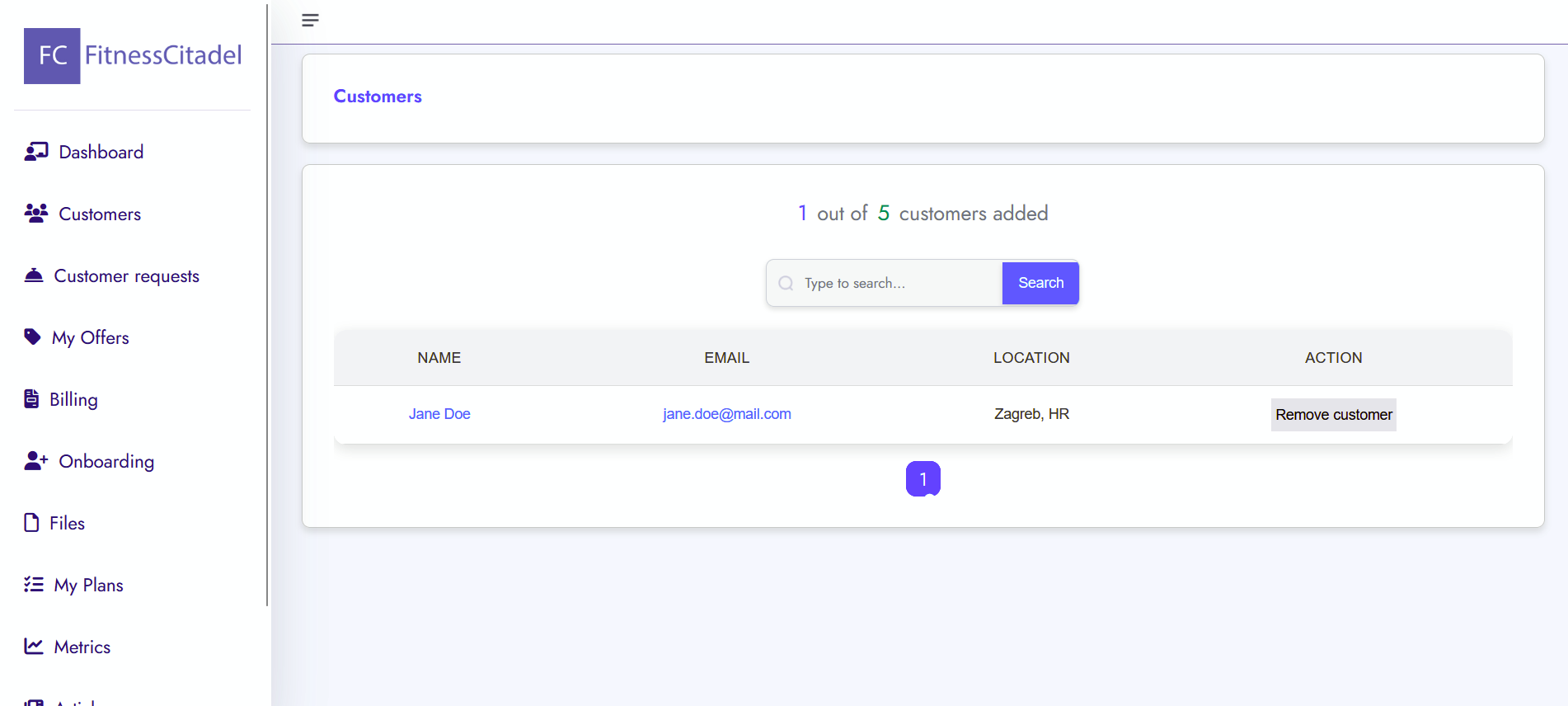The width and height of the screenshot is (1568, 706).
Task: Open Jane Doe's customer profile link
Action: pos(439,414)
